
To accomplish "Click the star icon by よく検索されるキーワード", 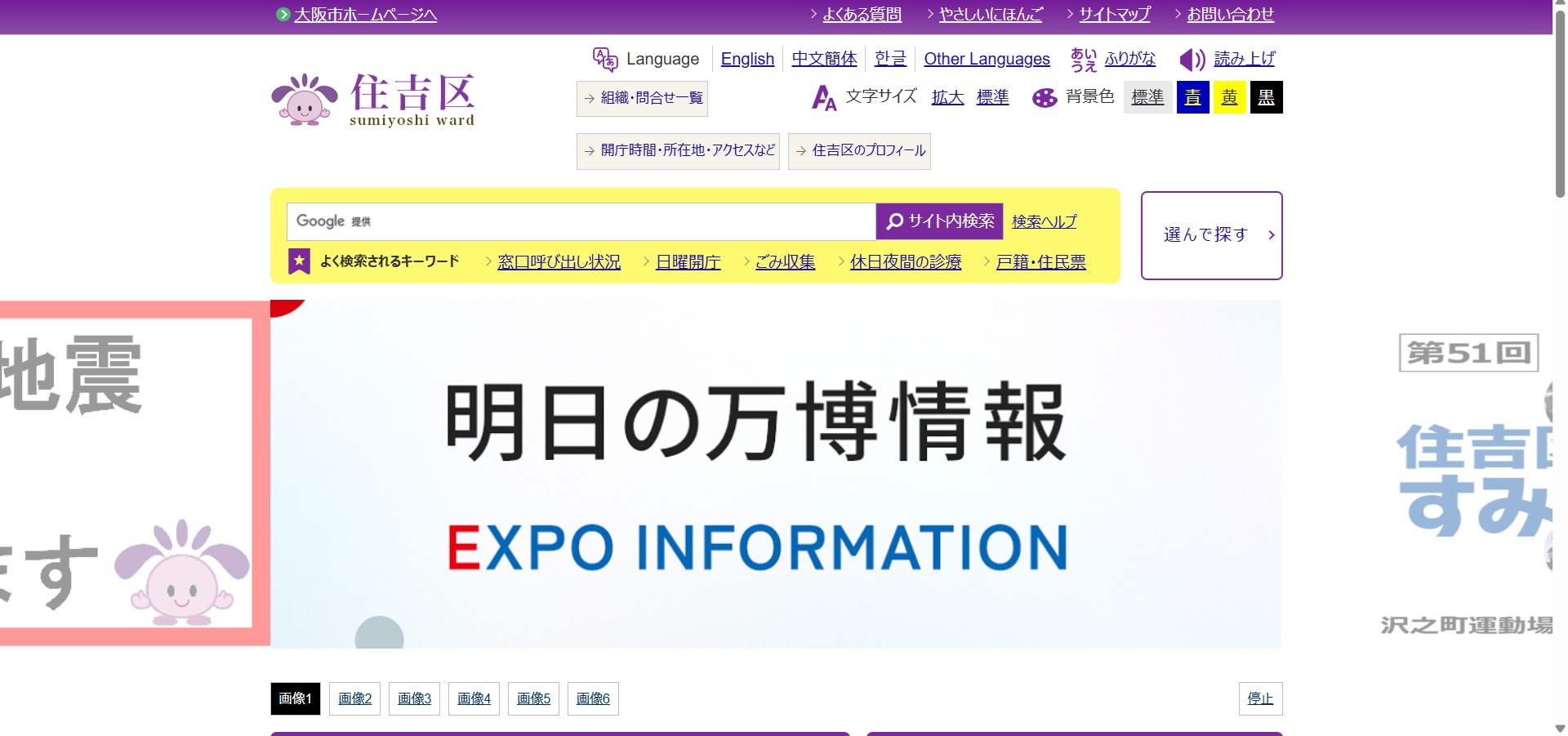I will [300, 261].
